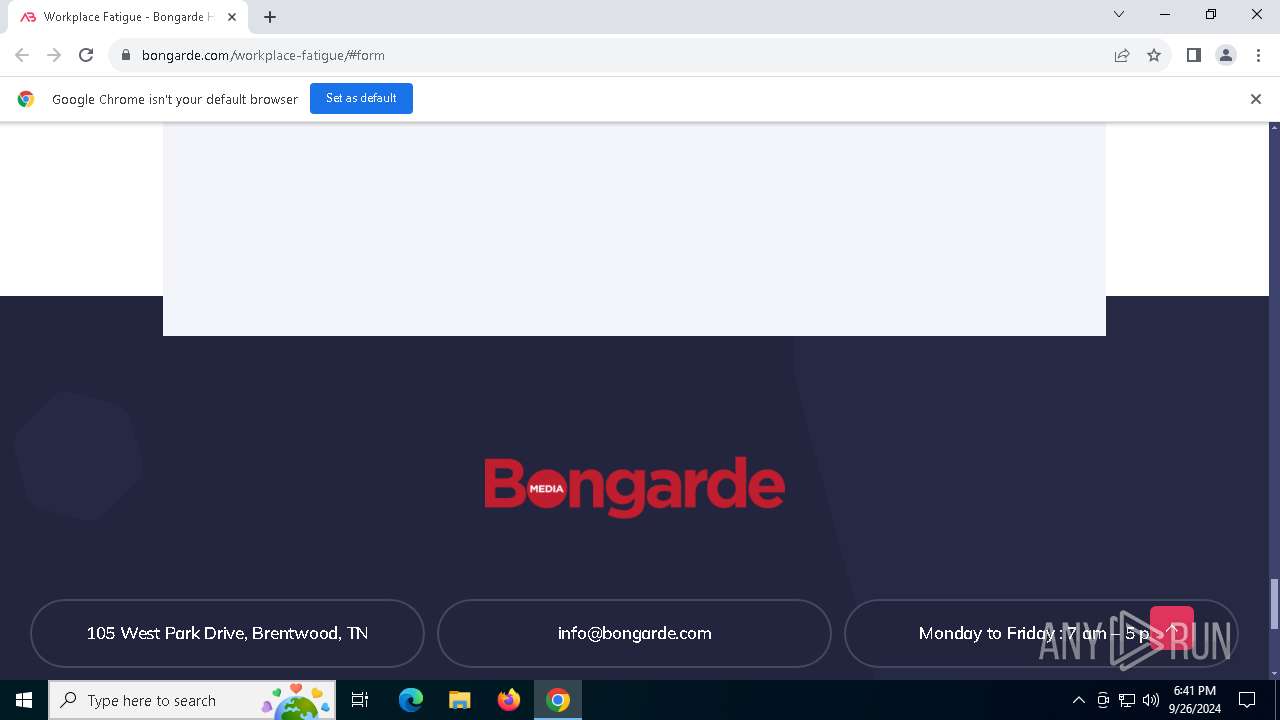Click the Monday to Friday hours button
The height and width of the screenshot is (720, 1280).
[1041, 633]
